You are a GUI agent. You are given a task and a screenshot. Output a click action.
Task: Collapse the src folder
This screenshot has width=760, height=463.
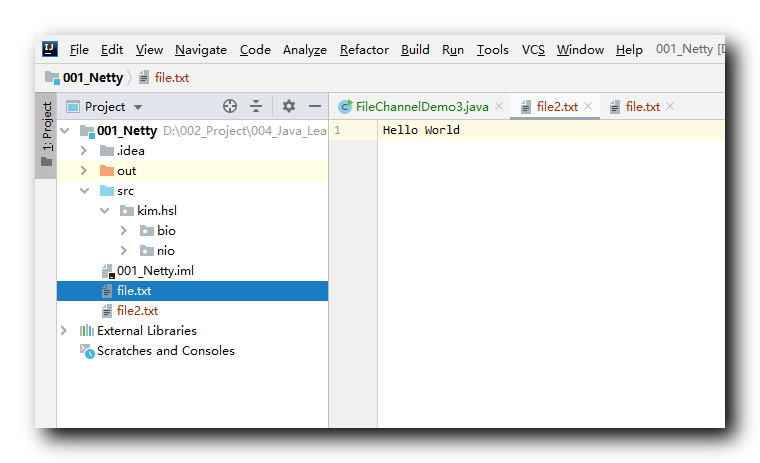84,191
